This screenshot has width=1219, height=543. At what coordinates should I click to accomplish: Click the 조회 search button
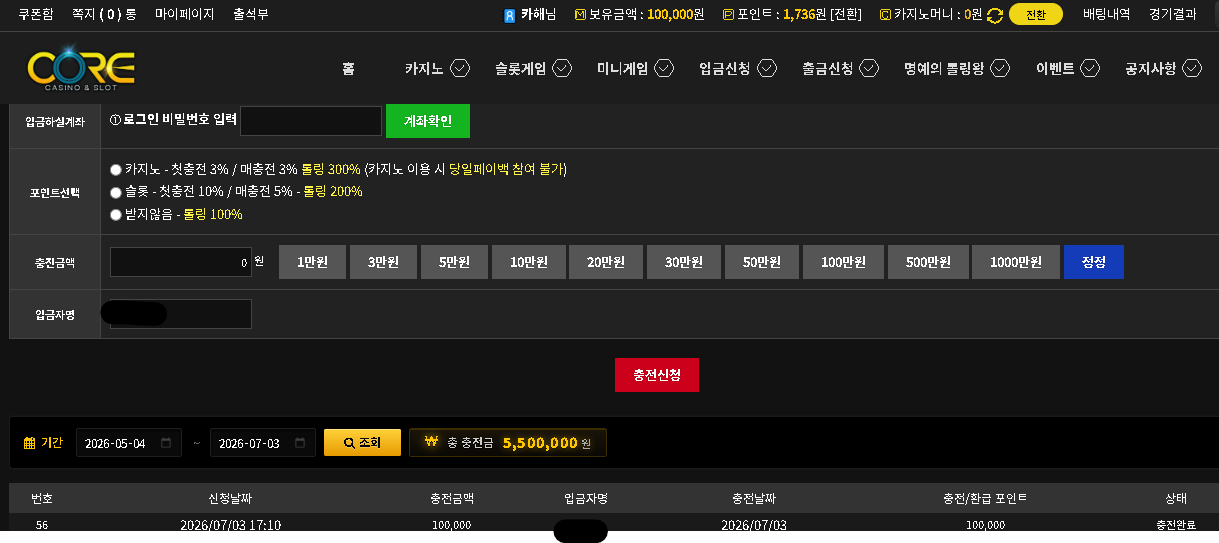point(362,443)
